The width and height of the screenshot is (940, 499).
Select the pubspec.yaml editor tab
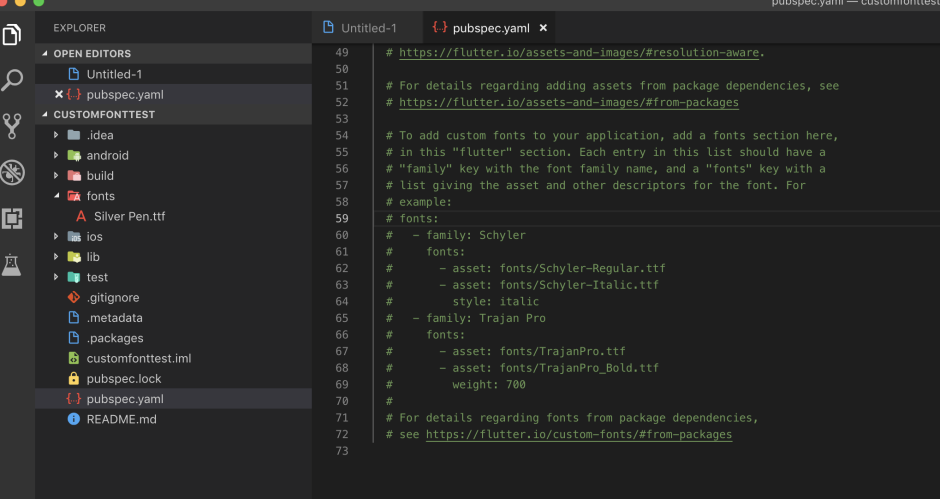click(489, 28)
